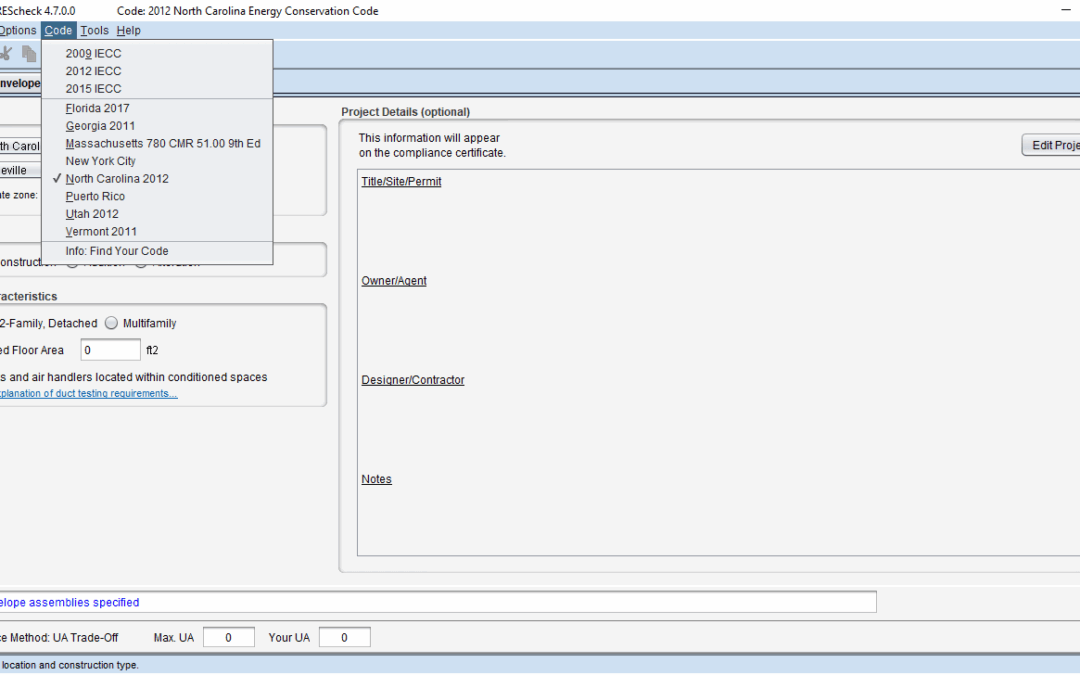Select 2015 IECC code option
The width and height of the screenshot is (1080, 675).
[x=93, y=89]
